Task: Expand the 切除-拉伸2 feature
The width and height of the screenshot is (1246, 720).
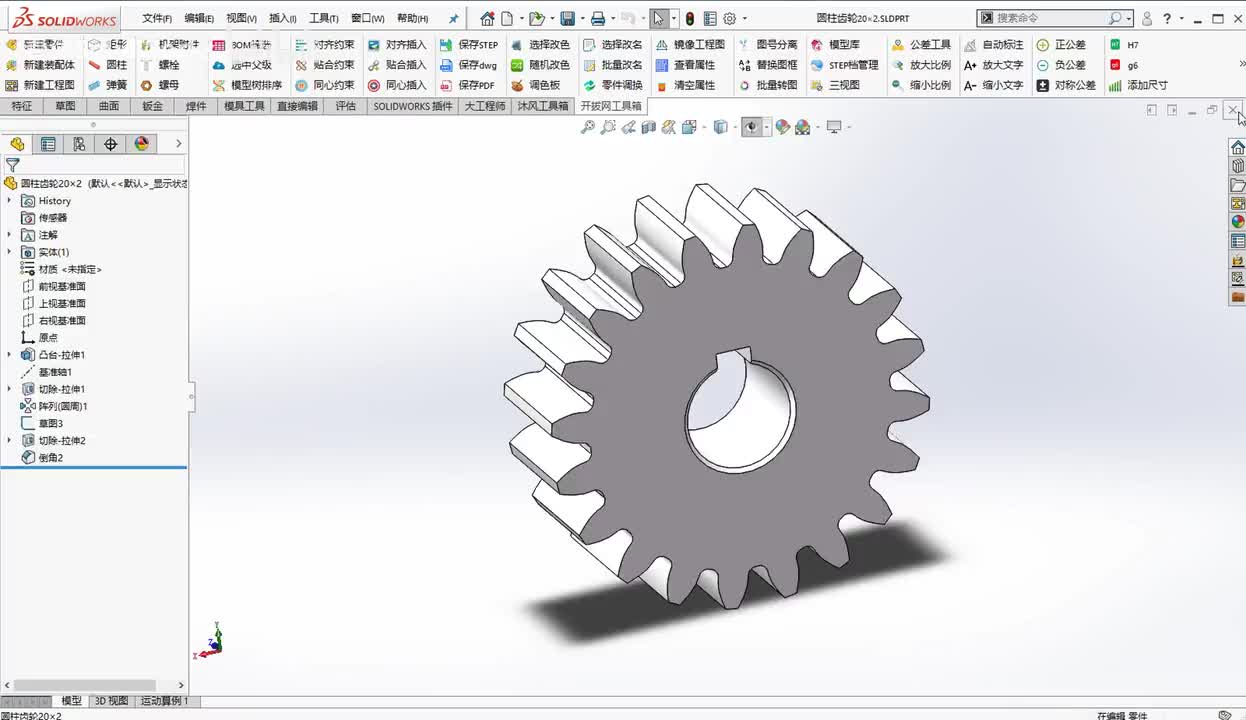Action: click(x=10, y=440)
